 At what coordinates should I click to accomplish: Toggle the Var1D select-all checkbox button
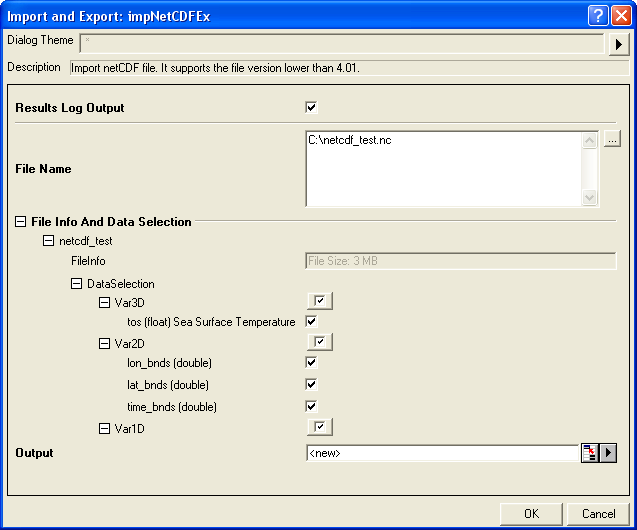319,428
